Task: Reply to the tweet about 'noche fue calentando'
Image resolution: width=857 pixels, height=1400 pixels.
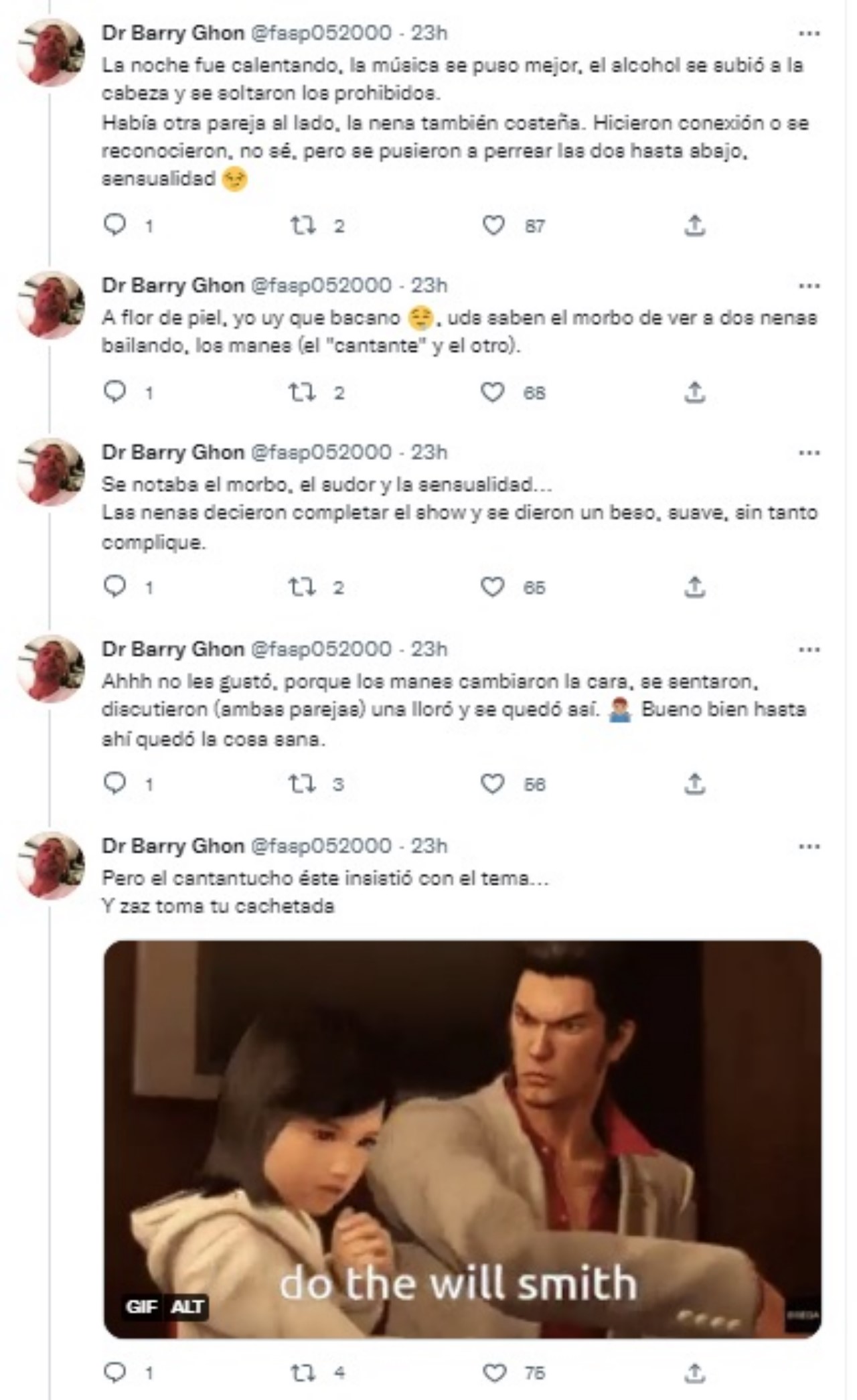Action: pyautogui.click(x=115, y=226)
